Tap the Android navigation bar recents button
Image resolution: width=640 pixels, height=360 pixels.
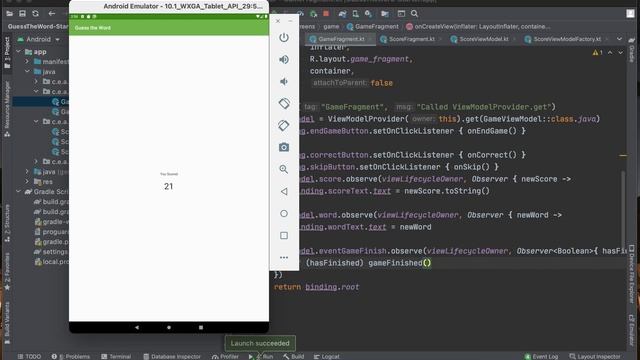[201, 327]
